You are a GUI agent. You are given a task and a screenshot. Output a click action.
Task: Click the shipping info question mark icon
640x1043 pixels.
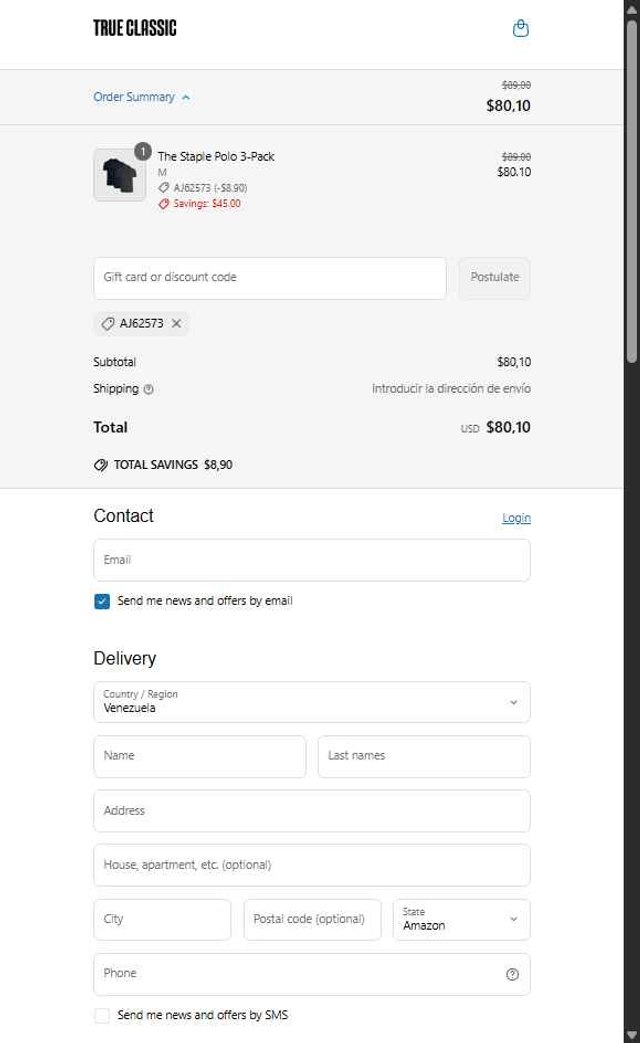149,389
